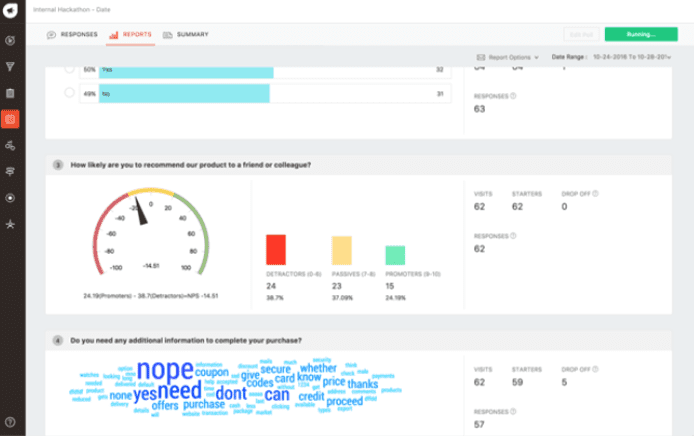Click the -14.51 score inside the gauge
Screen dimensions: 694x436
click(151, 266)
